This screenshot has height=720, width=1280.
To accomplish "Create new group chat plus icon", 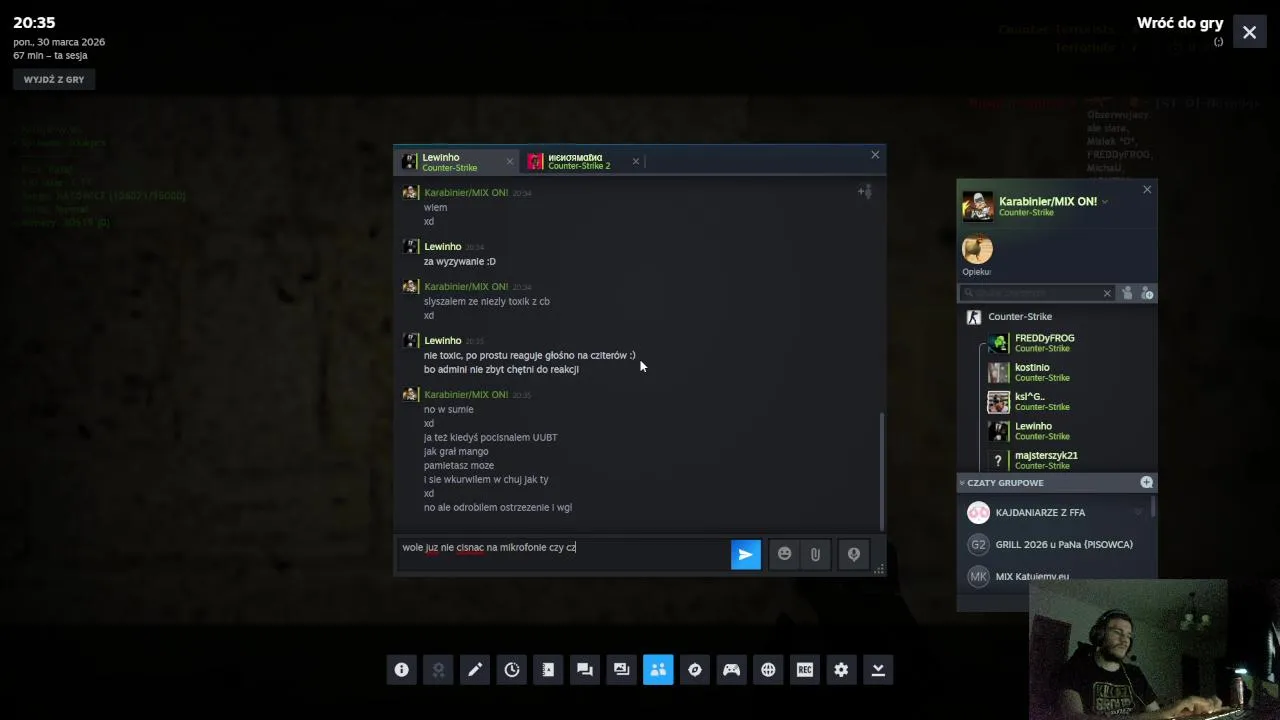I will (x=1146, y=482).
